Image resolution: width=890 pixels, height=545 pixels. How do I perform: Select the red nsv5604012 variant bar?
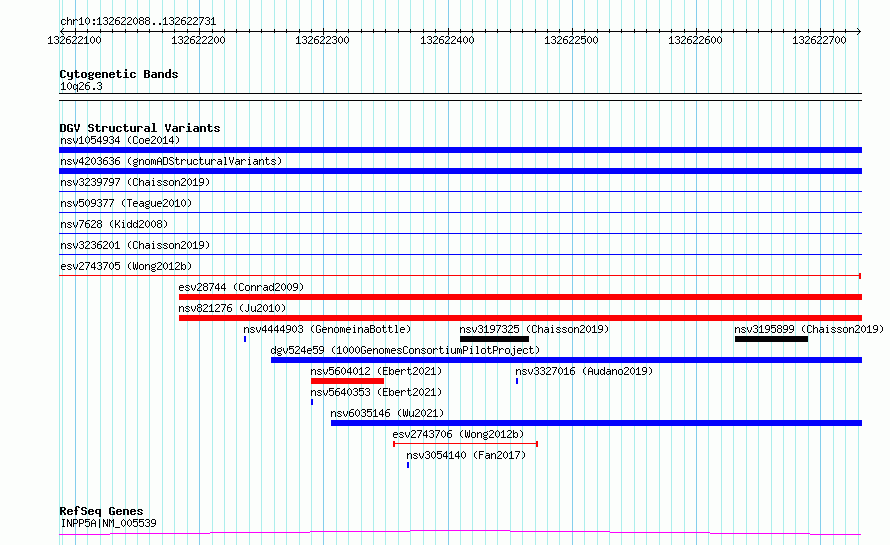[347, 381]
